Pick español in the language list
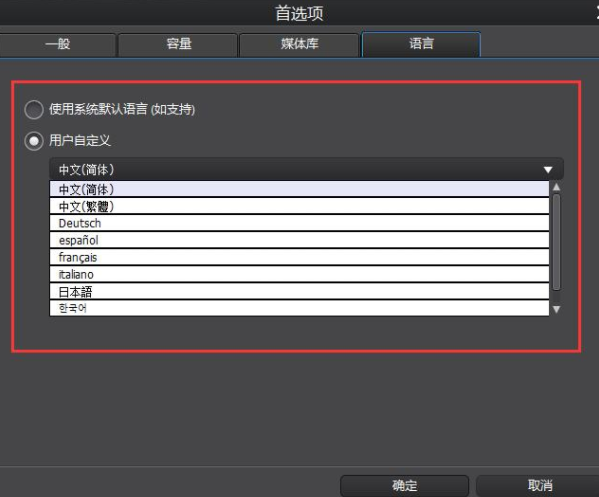 click(299, 240)
